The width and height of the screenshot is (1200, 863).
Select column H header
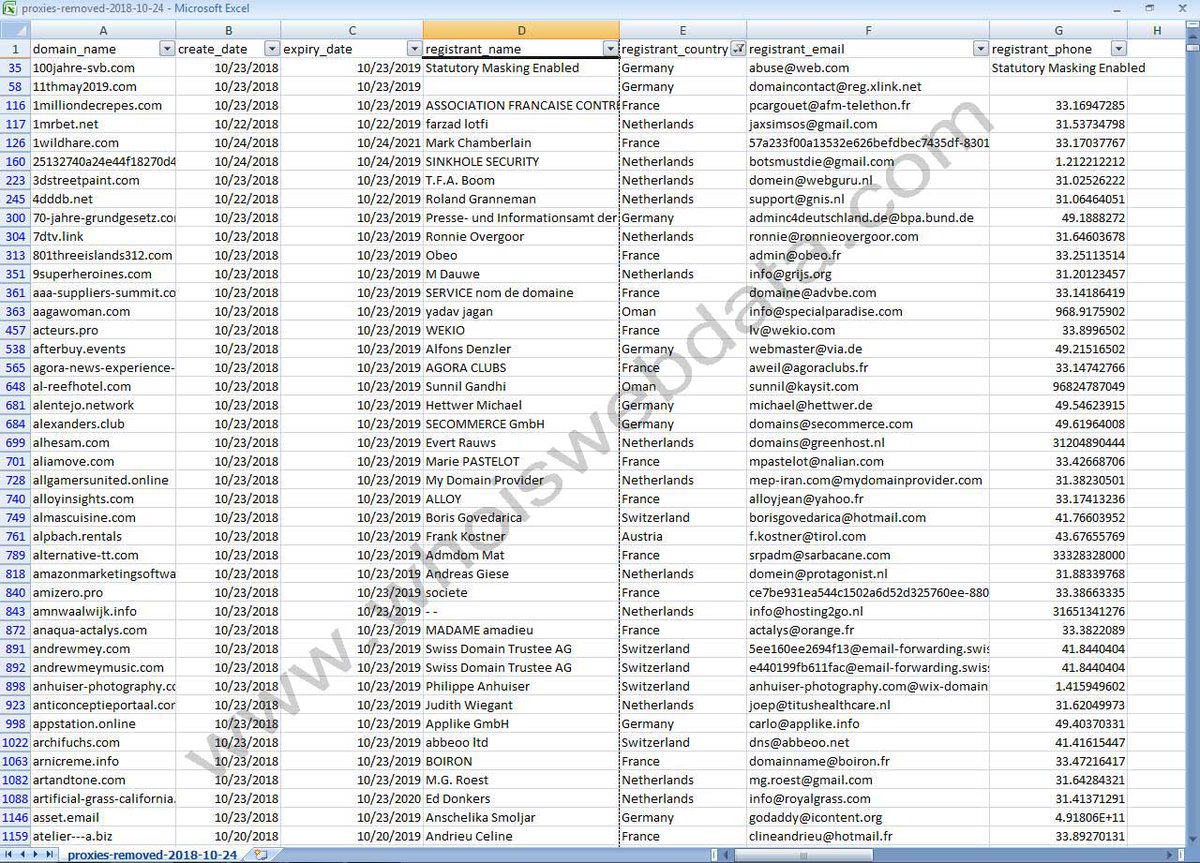pos(1156,31)
